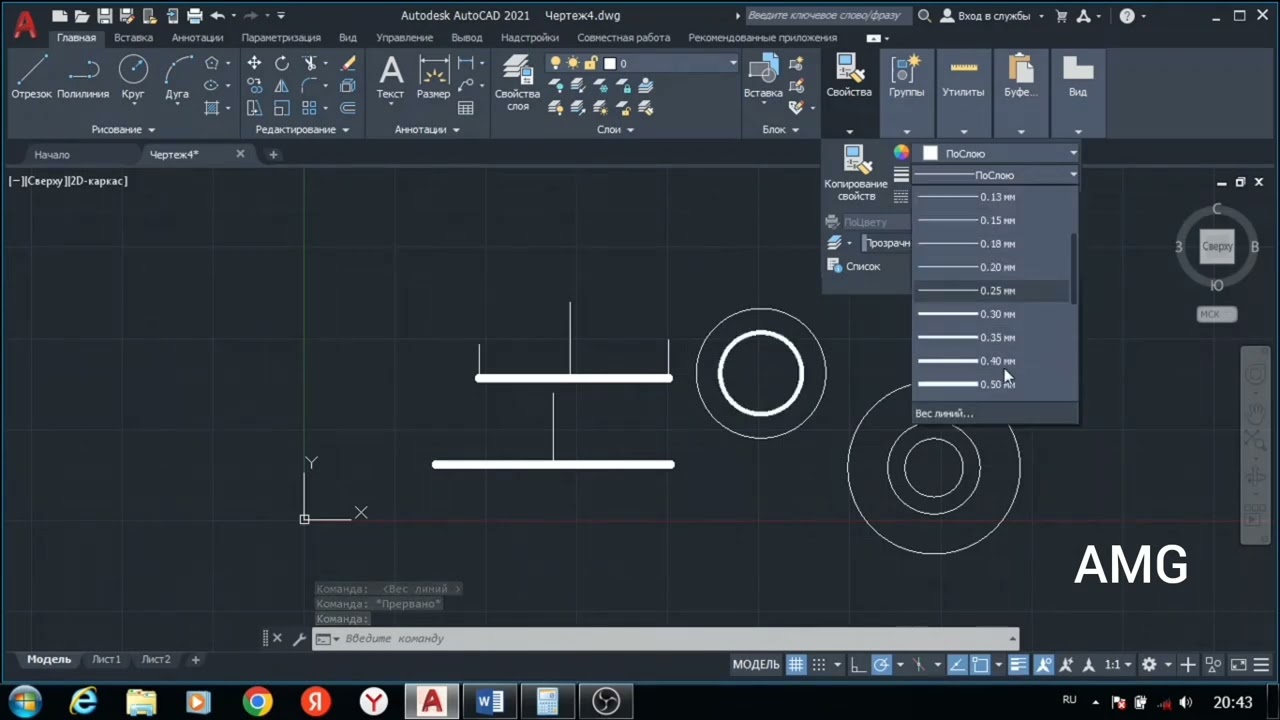Open Свойства слоя layer properties
The height and width of the screenshot is (720, 1280).
point(517,82)
